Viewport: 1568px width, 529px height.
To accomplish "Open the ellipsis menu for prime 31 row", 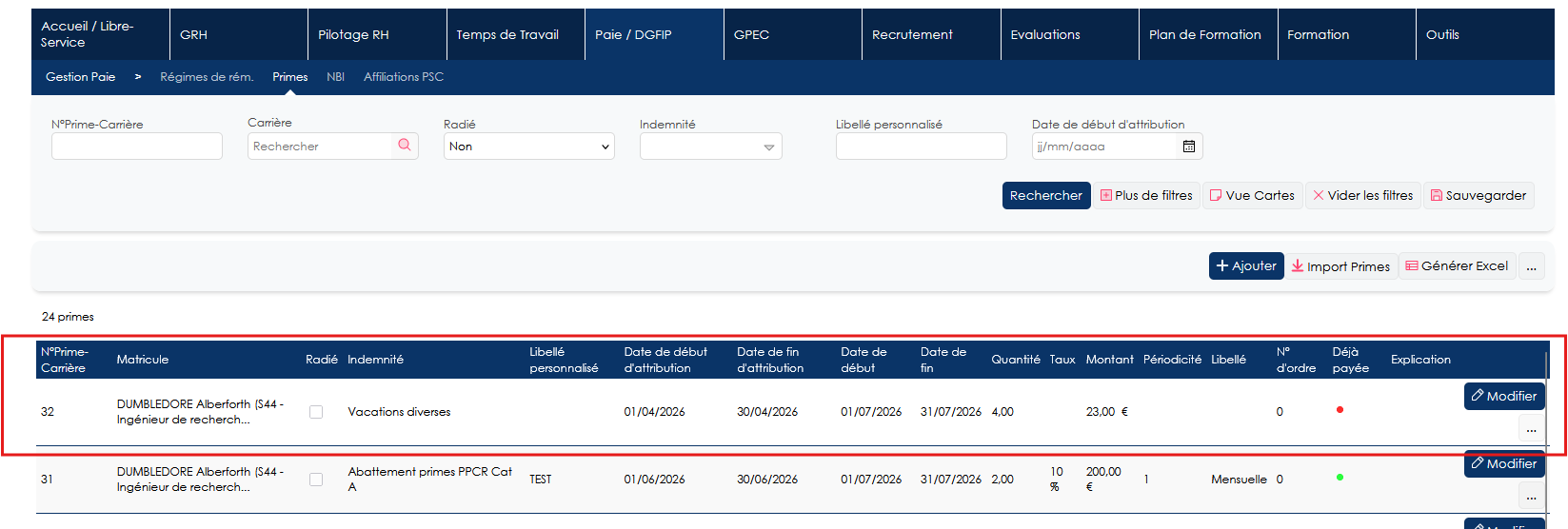I will point(1531,496).
